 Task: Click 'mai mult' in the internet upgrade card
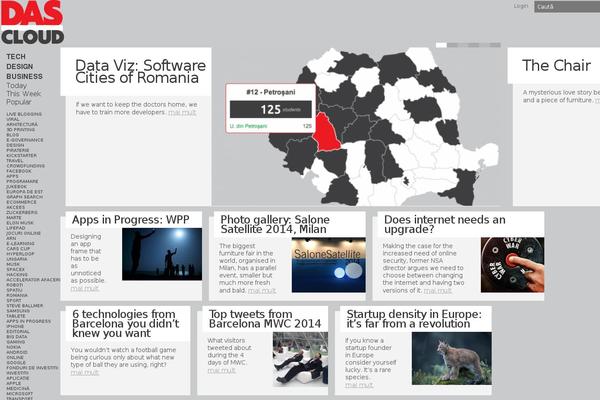tap(437, 291)
